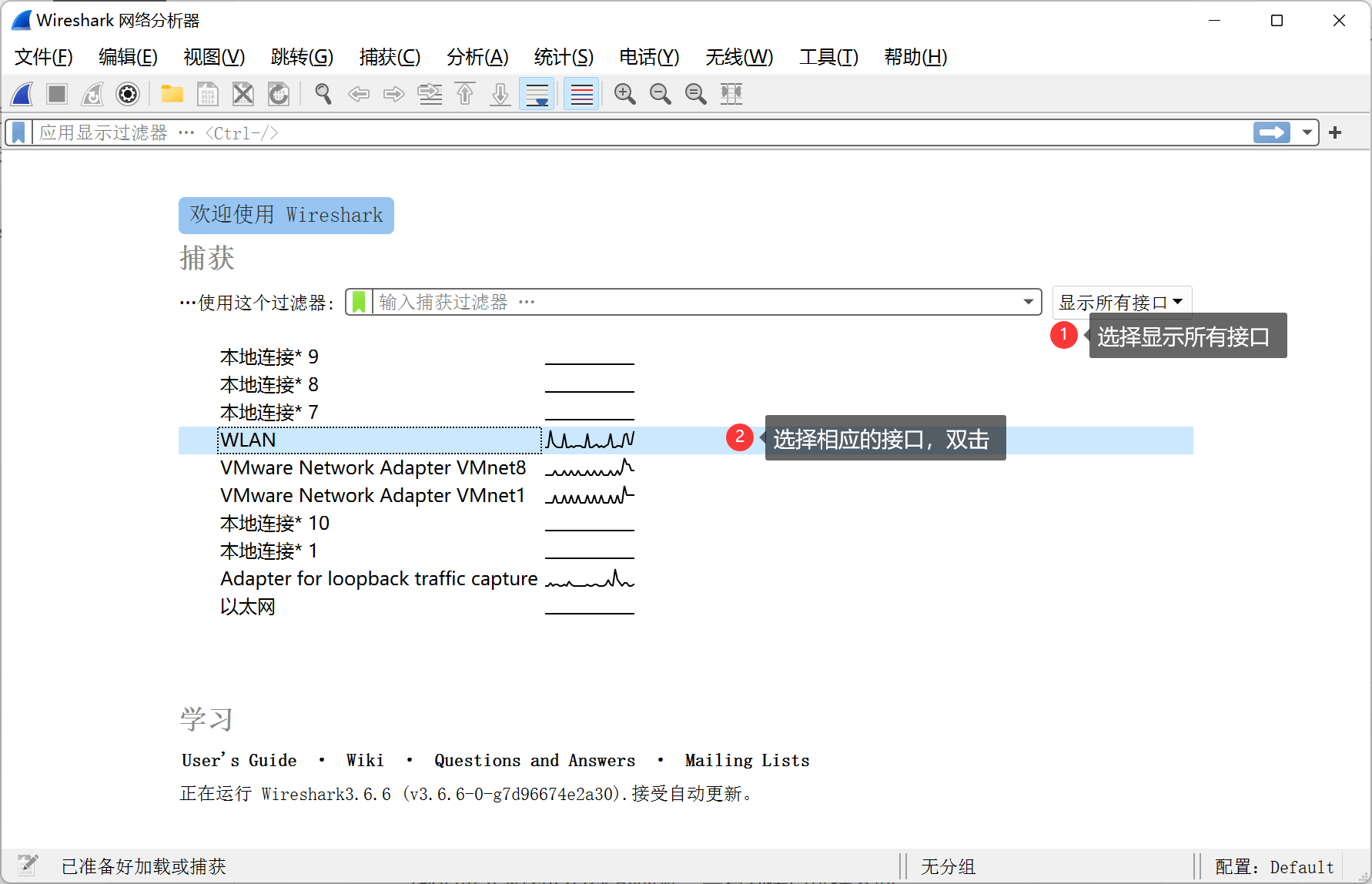Open the Mailing Lists link
Screen dimensions: 1372x884
pyautogui.click(x=748, y=761)
